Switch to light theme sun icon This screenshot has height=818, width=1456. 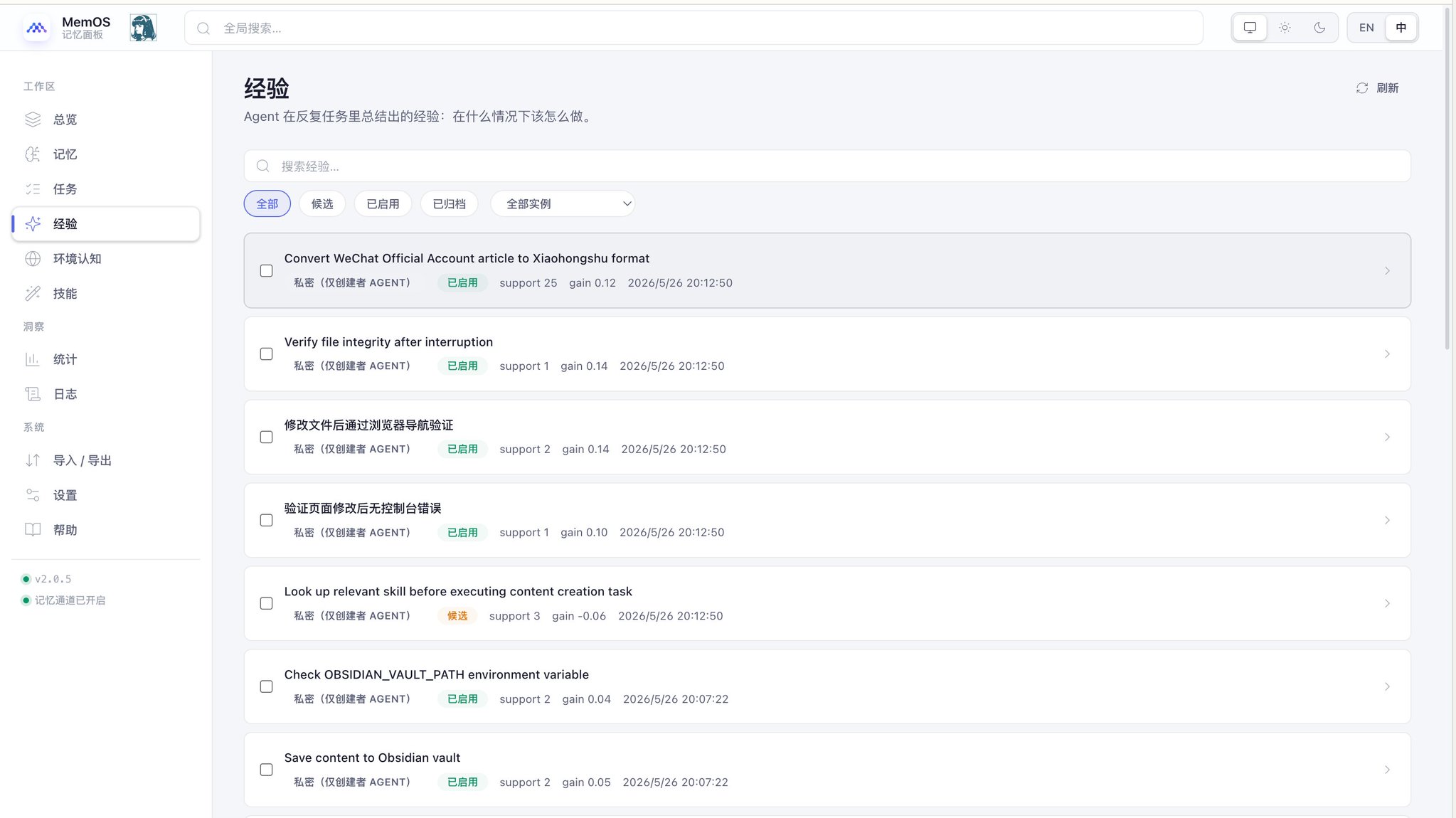(x=1285, y=28)
